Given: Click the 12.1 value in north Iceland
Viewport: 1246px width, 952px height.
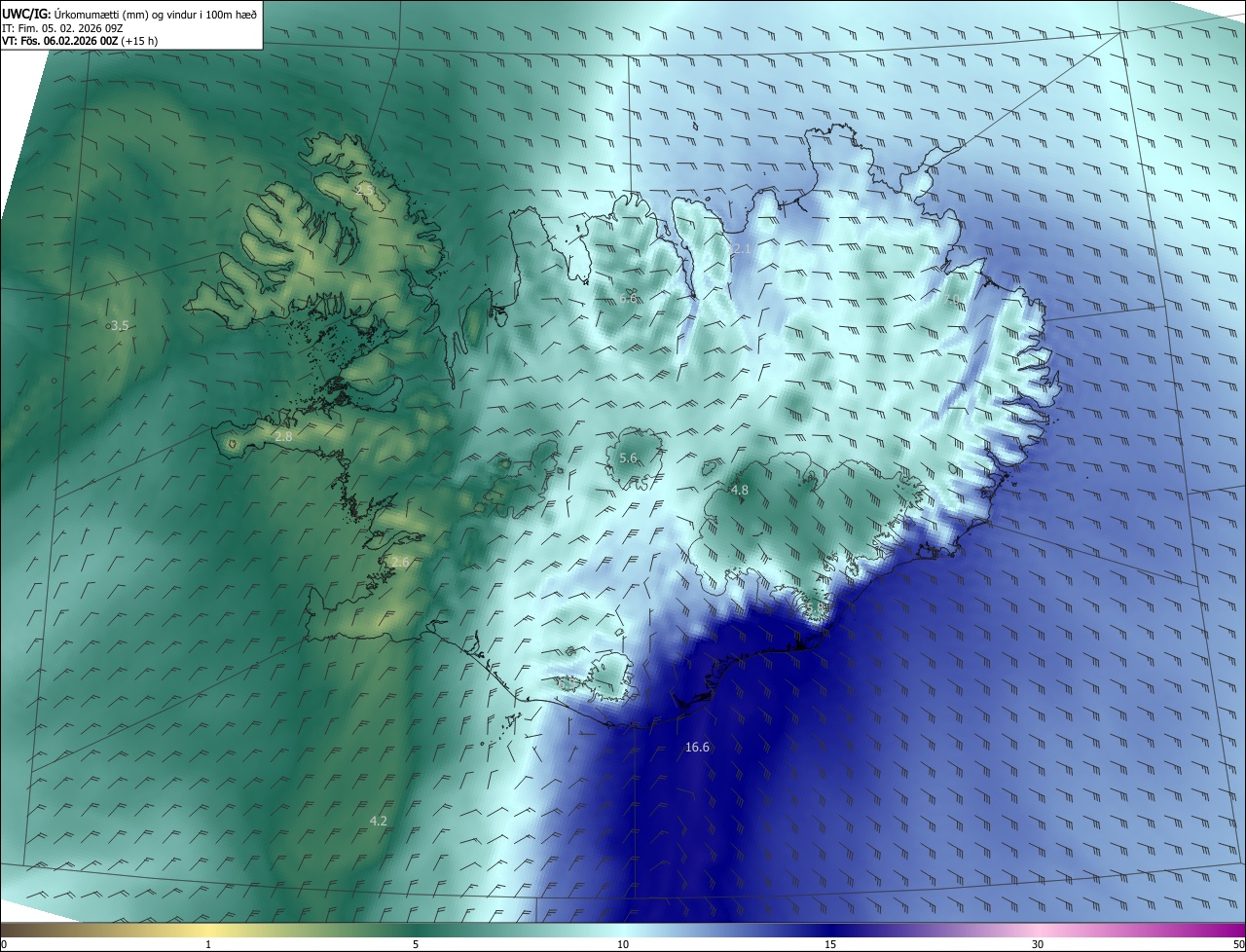Looking at the screenshot, I should point(740,250).
